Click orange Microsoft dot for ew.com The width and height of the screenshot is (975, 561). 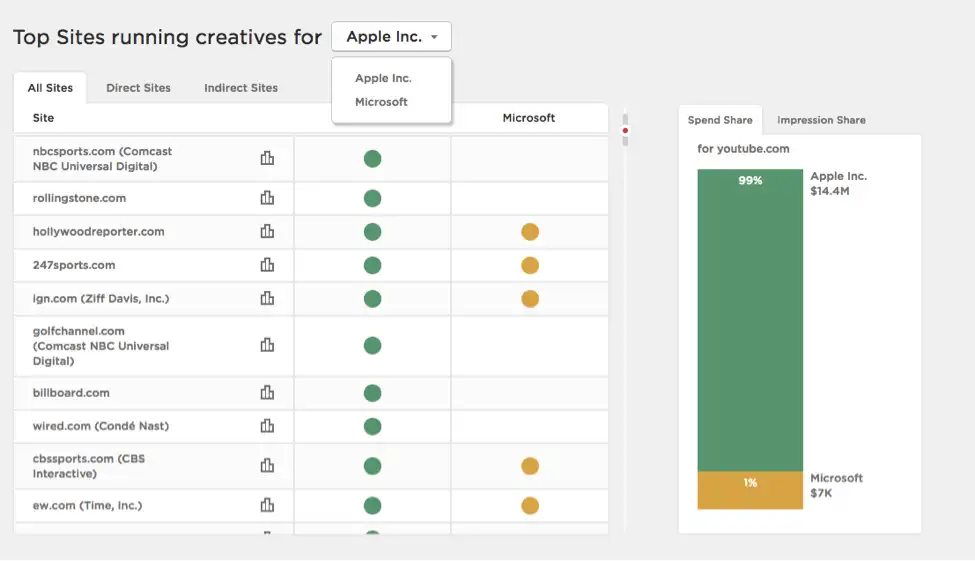click(x=530, y=506)
